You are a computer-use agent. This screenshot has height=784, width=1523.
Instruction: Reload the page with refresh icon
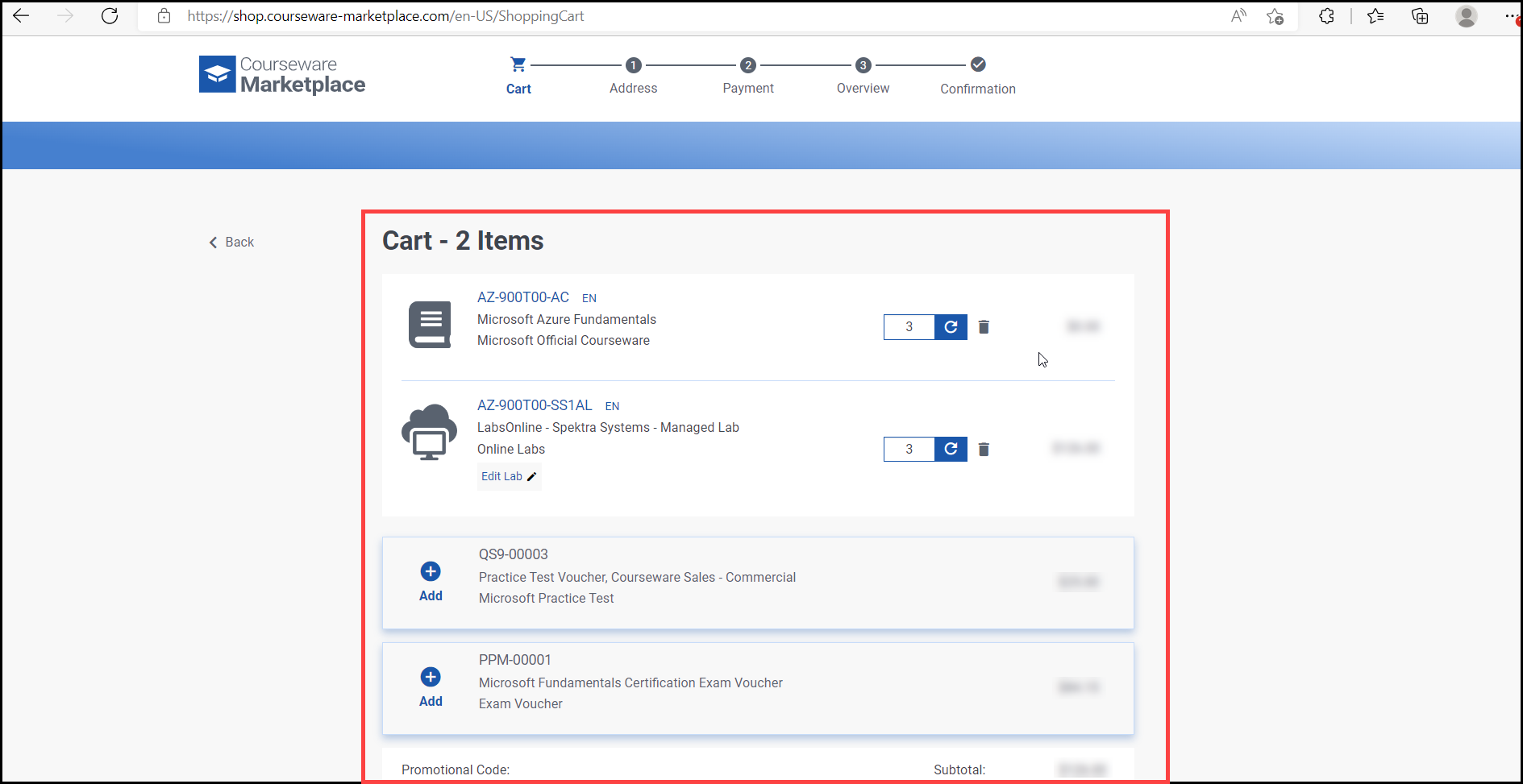pos(110,15)
